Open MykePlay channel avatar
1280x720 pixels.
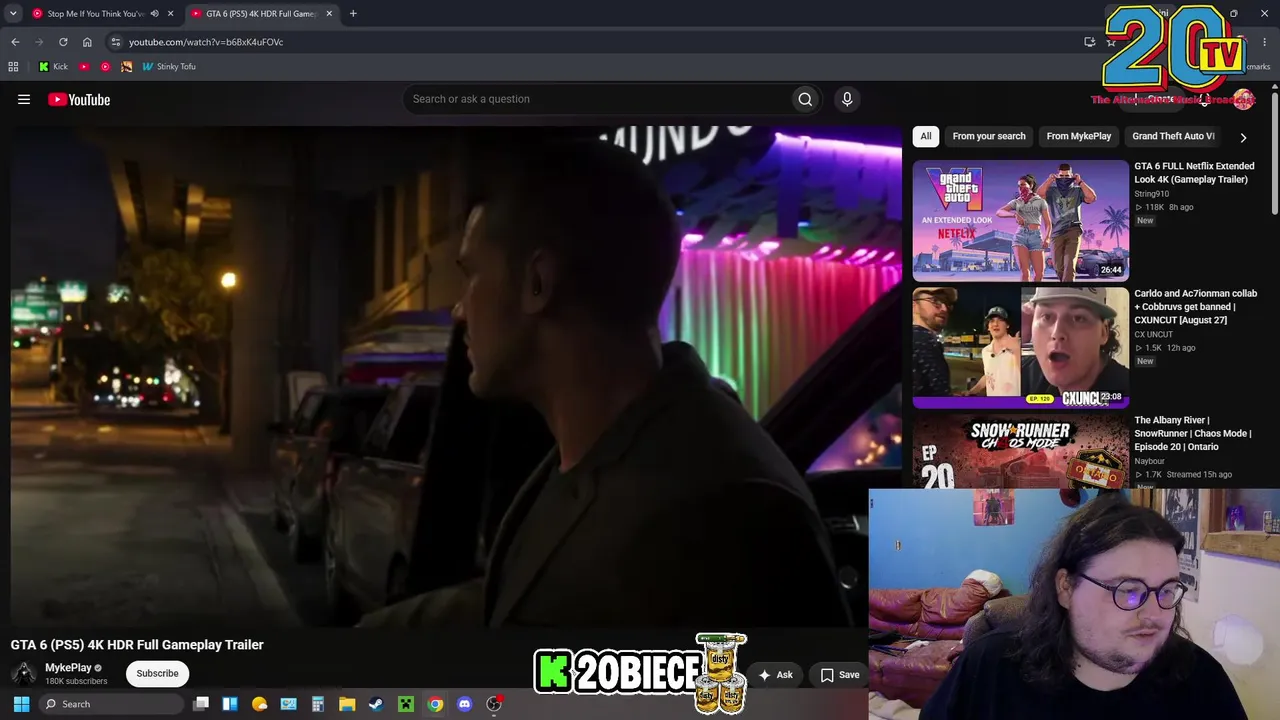click(24, 674)
